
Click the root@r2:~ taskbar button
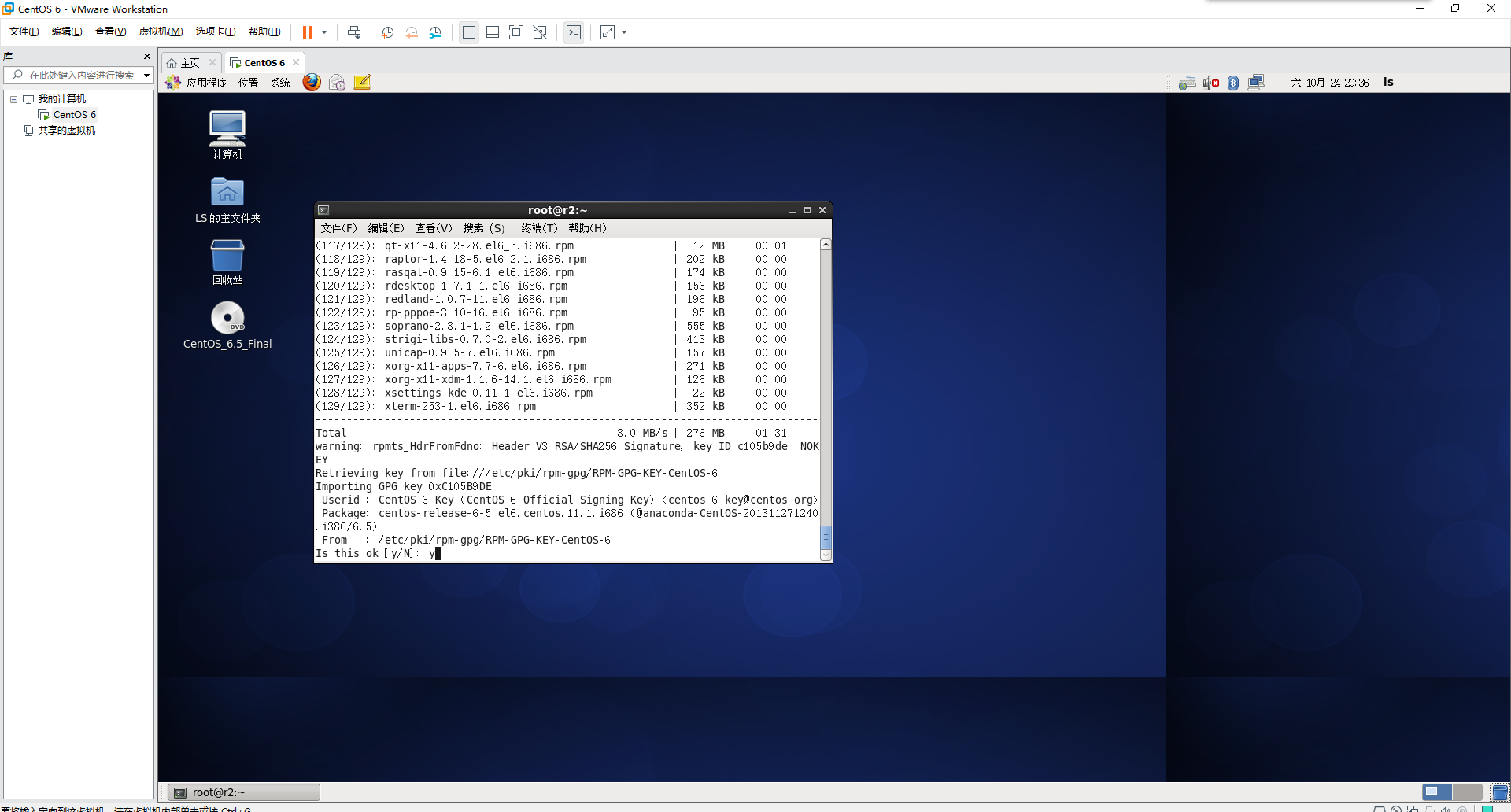point(243,792)
